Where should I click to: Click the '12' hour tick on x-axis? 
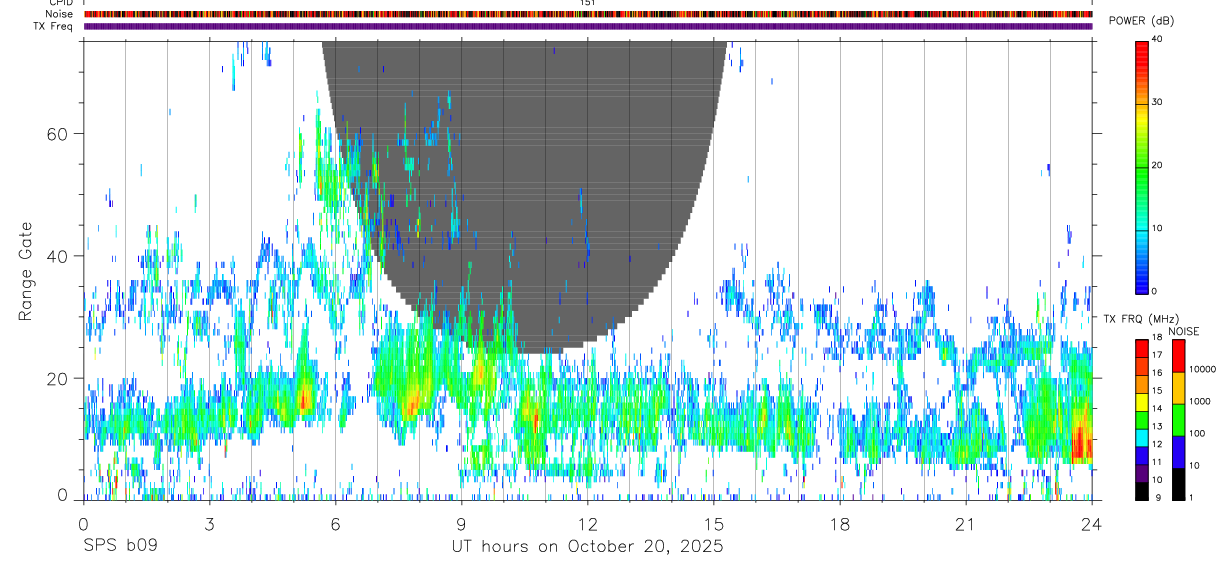(588, 523)
